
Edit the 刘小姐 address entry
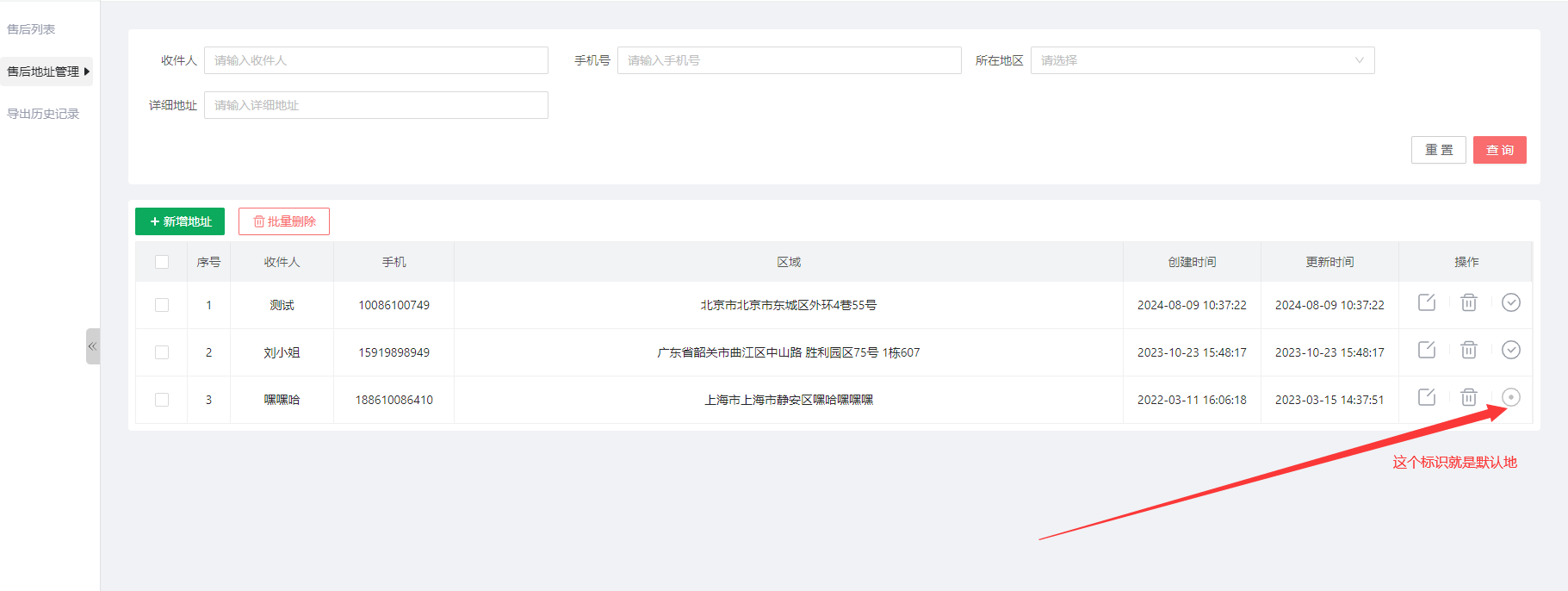pos(1427,350)
